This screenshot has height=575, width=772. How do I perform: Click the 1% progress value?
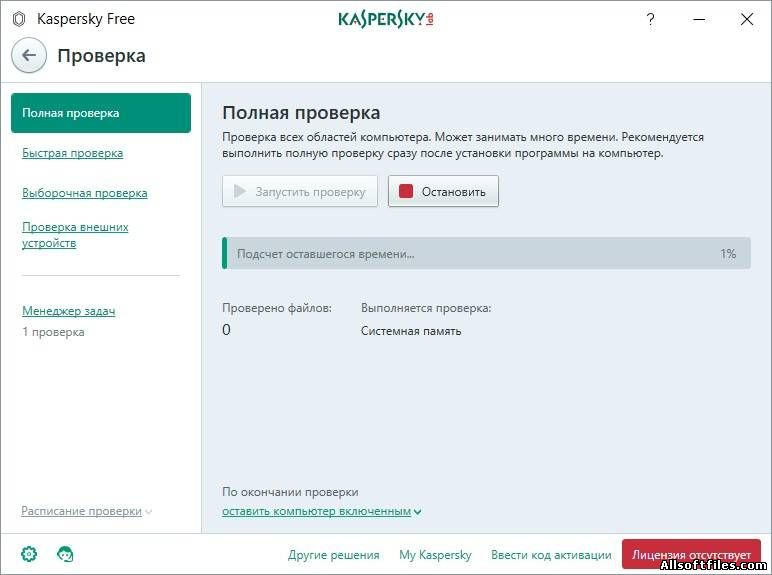click(728, 254)
